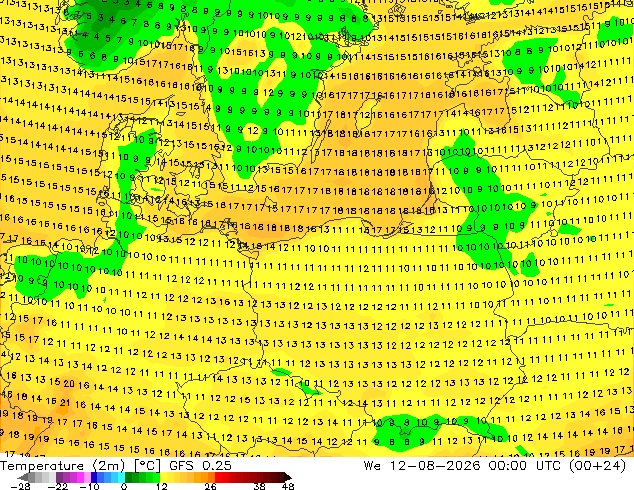Screen dimensions: 634x490
Task: Click the "[°C]" unit label
Action: [147, 466]
